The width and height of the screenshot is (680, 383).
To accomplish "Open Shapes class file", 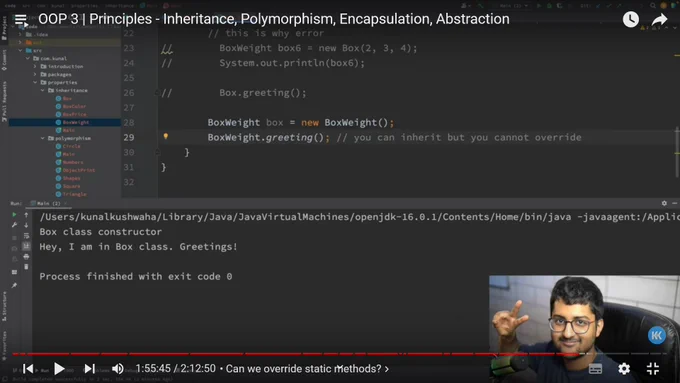I will (x=68, y=178).
